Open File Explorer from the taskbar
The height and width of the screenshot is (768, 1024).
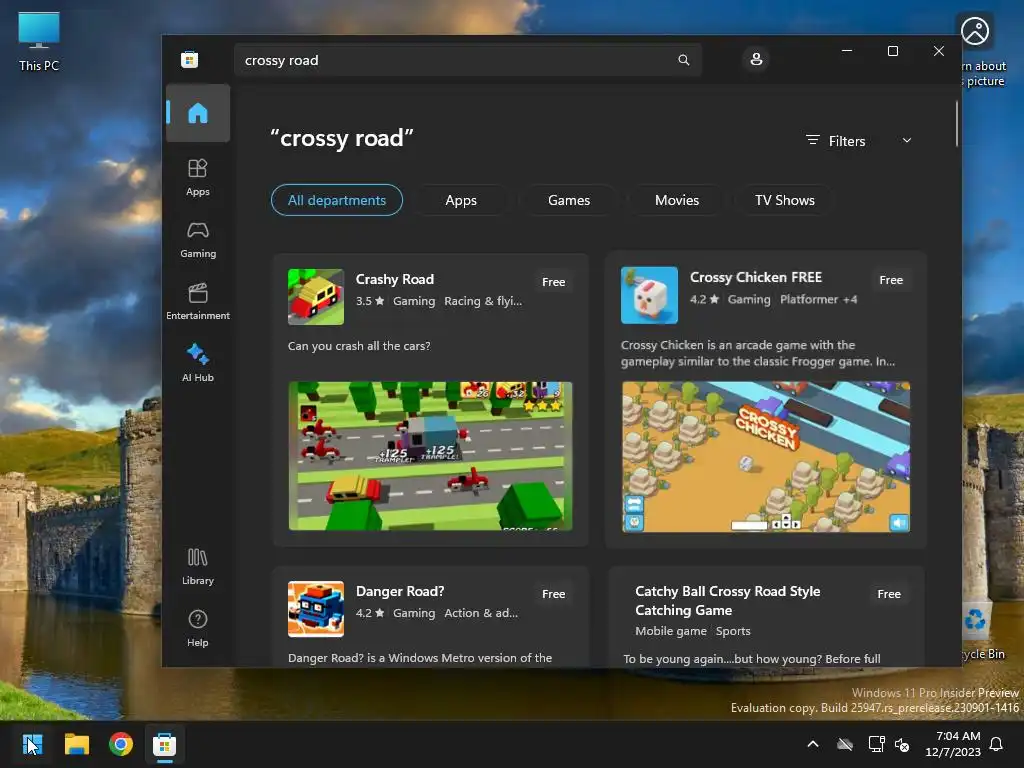76,744
